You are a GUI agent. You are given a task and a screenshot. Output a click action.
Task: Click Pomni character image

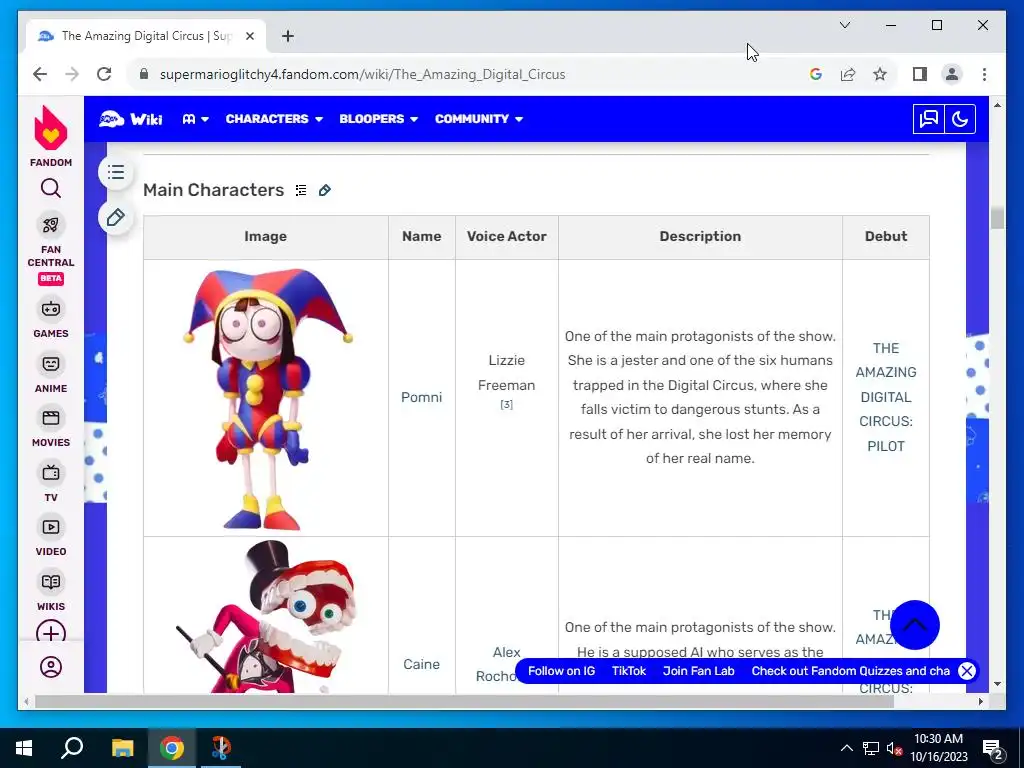click(x=267, y=398)
